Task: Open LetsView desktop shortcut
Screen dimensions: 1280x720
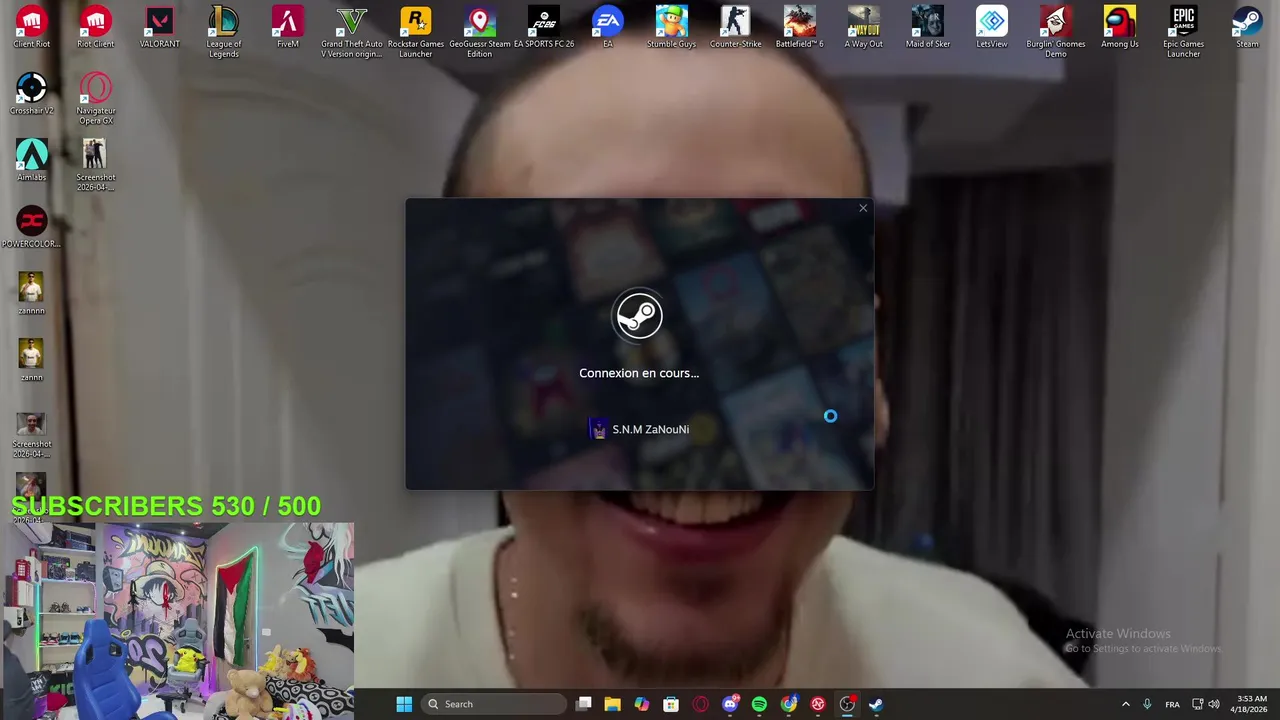Action: [991, 28]
